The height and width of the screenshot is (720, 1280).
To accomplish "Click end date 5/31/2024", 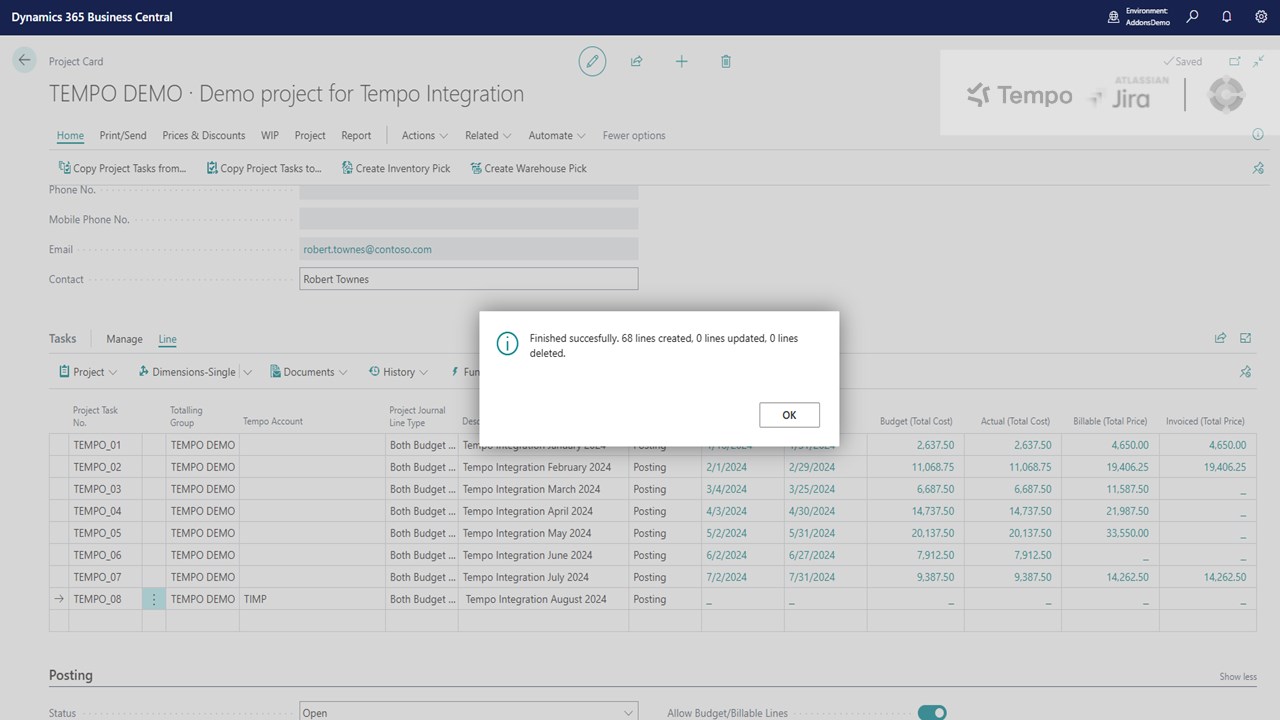I will 810,533.
